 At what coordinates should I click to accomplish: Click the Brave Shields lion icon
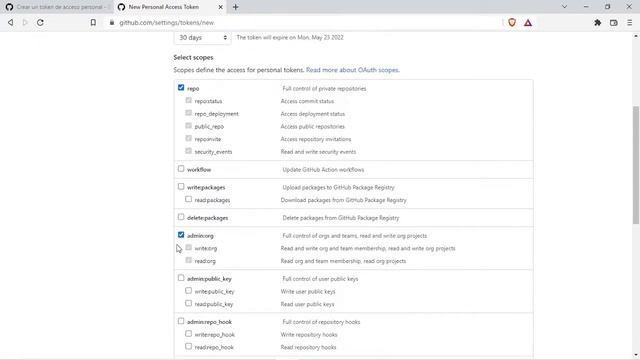(x=512, y=23)
